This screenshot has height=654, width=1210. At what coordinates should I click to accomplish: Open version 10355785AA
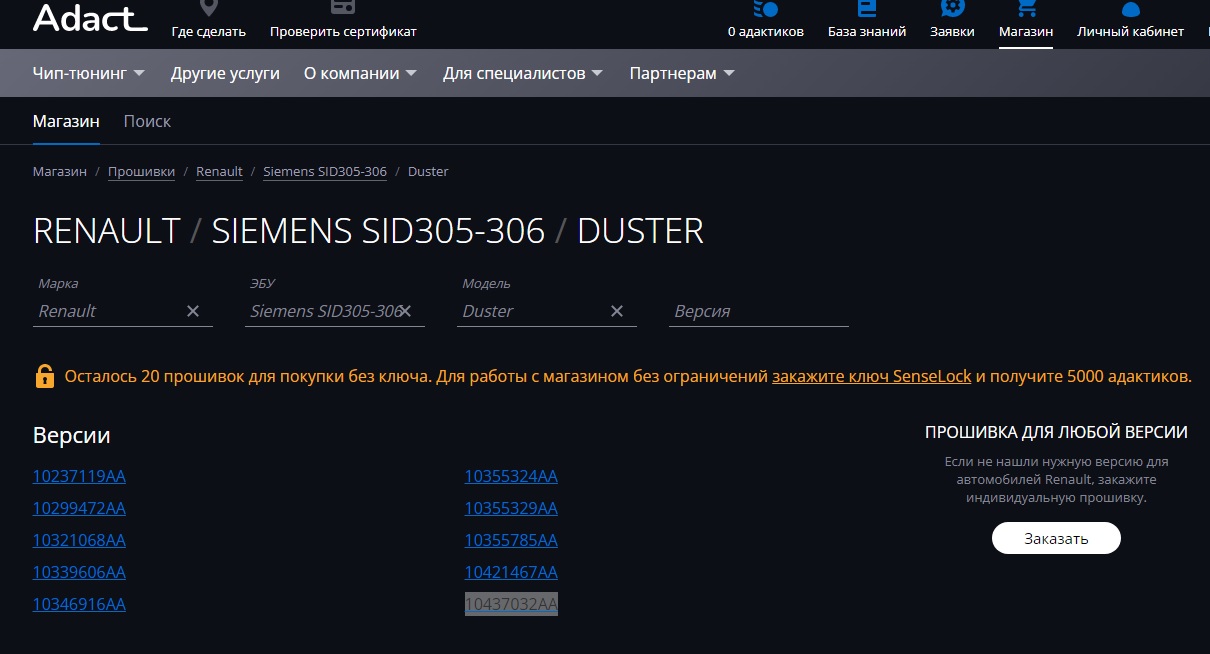click(x=511, y=540)
